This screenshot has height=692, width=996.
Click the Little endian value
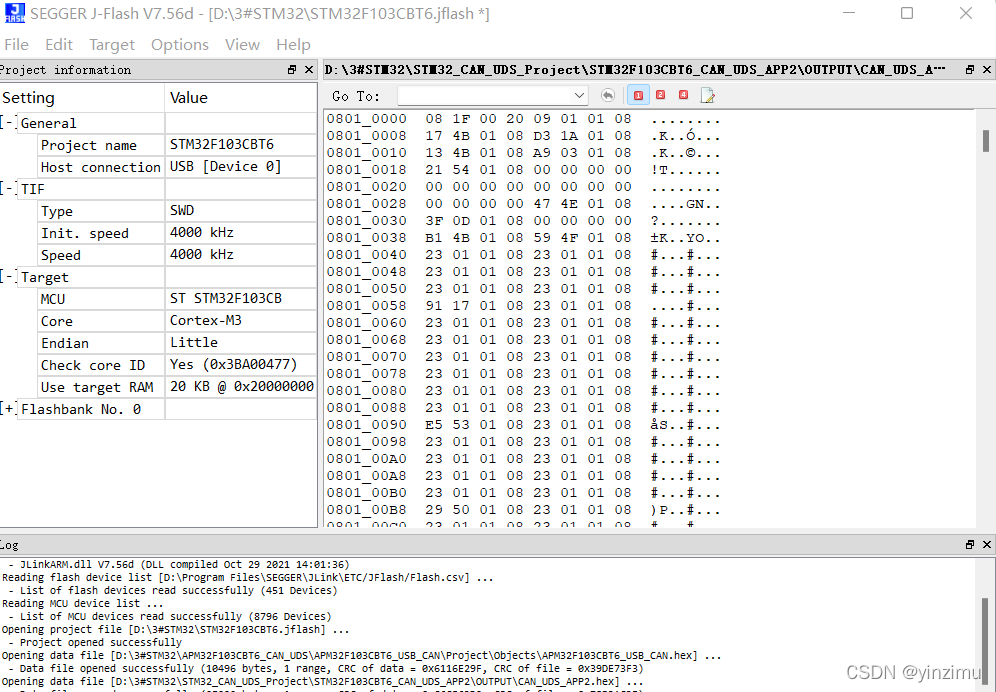pyautogui.click(x=194, y=343)
